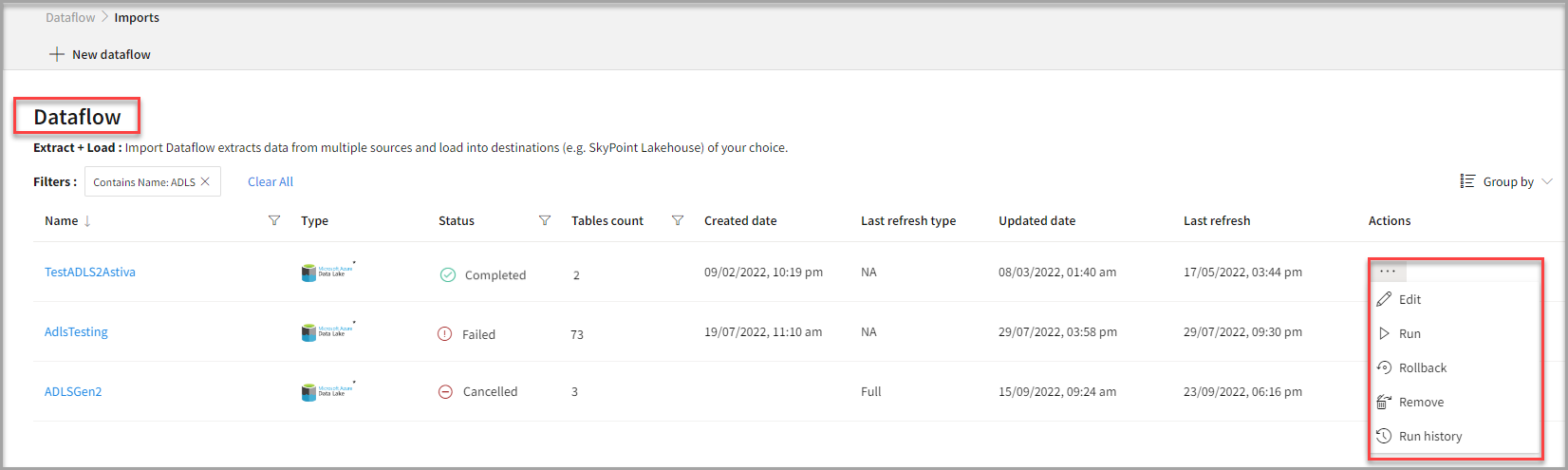Viewport: 1568px width, 470px height.
Task: Open the ADLSGen2 dataflow link
Action: point(73,391)
